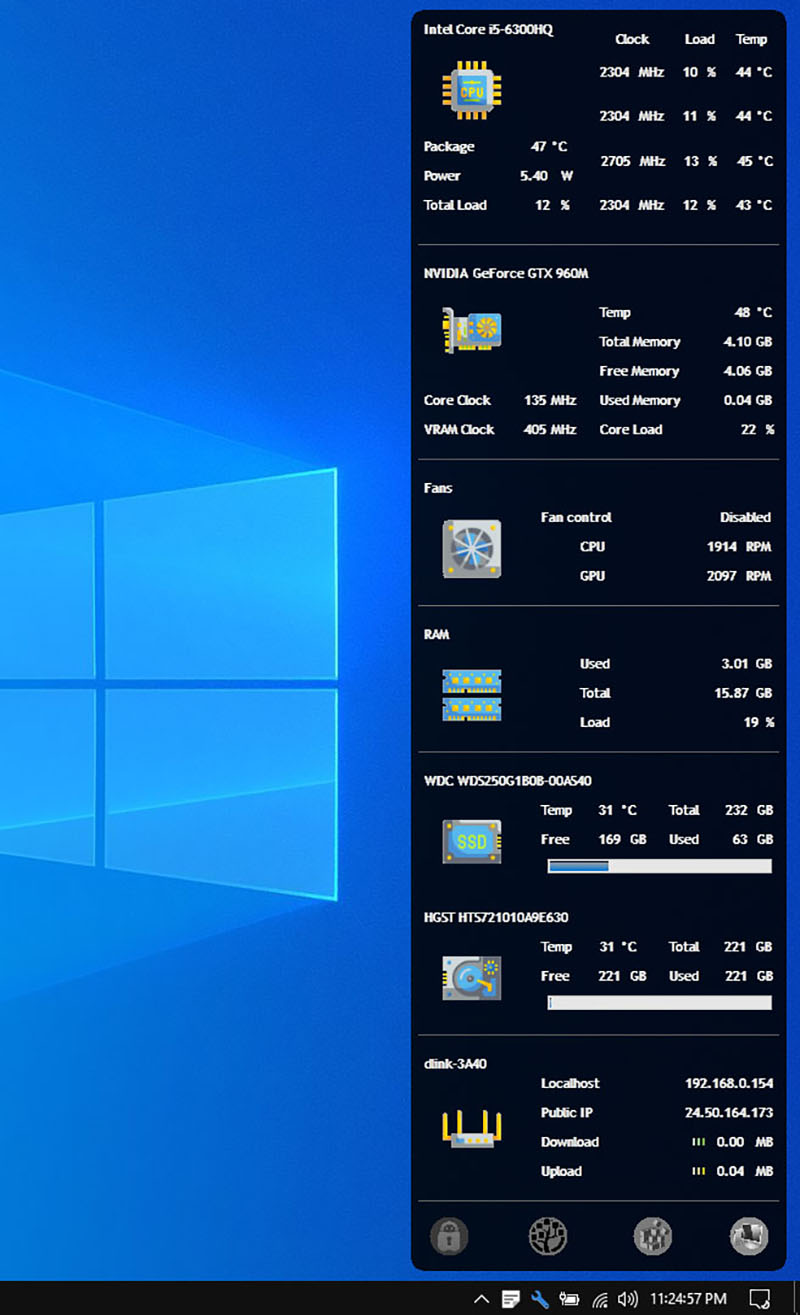Open the blue wrench tray icon
Screen dimensions: 800x1315
click(540, 1299)
